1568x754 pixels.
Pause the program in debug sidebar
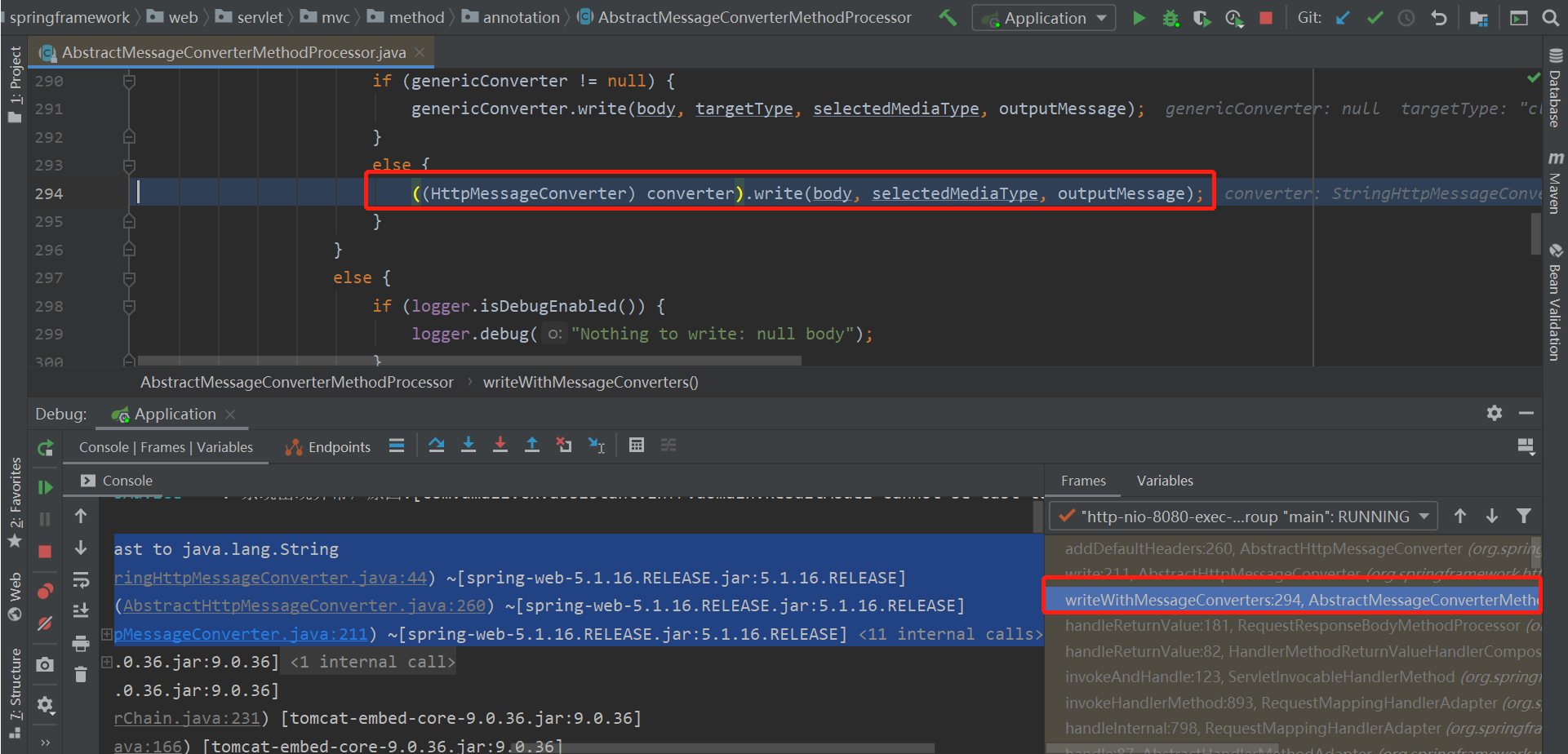46,519
